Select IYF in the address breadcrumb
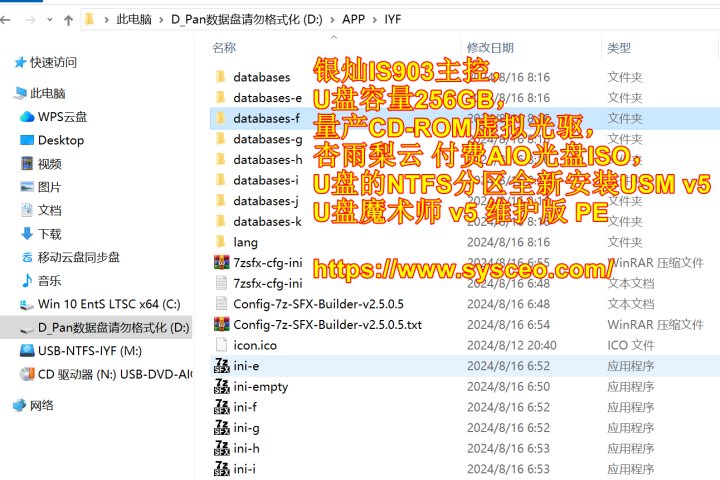Image resolution: width=720 pixels, height=480 pixels. pos(393,19)
